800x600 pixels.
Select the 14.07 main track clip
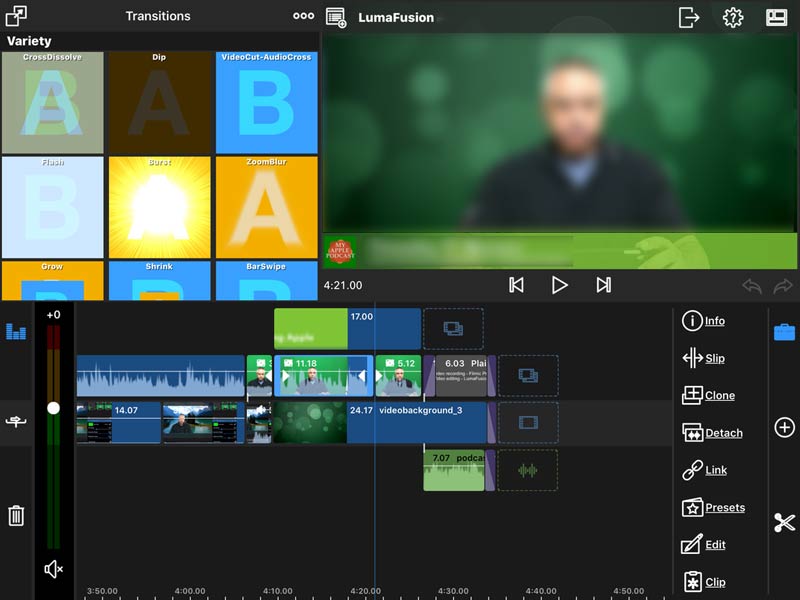[x=118, y=422]
